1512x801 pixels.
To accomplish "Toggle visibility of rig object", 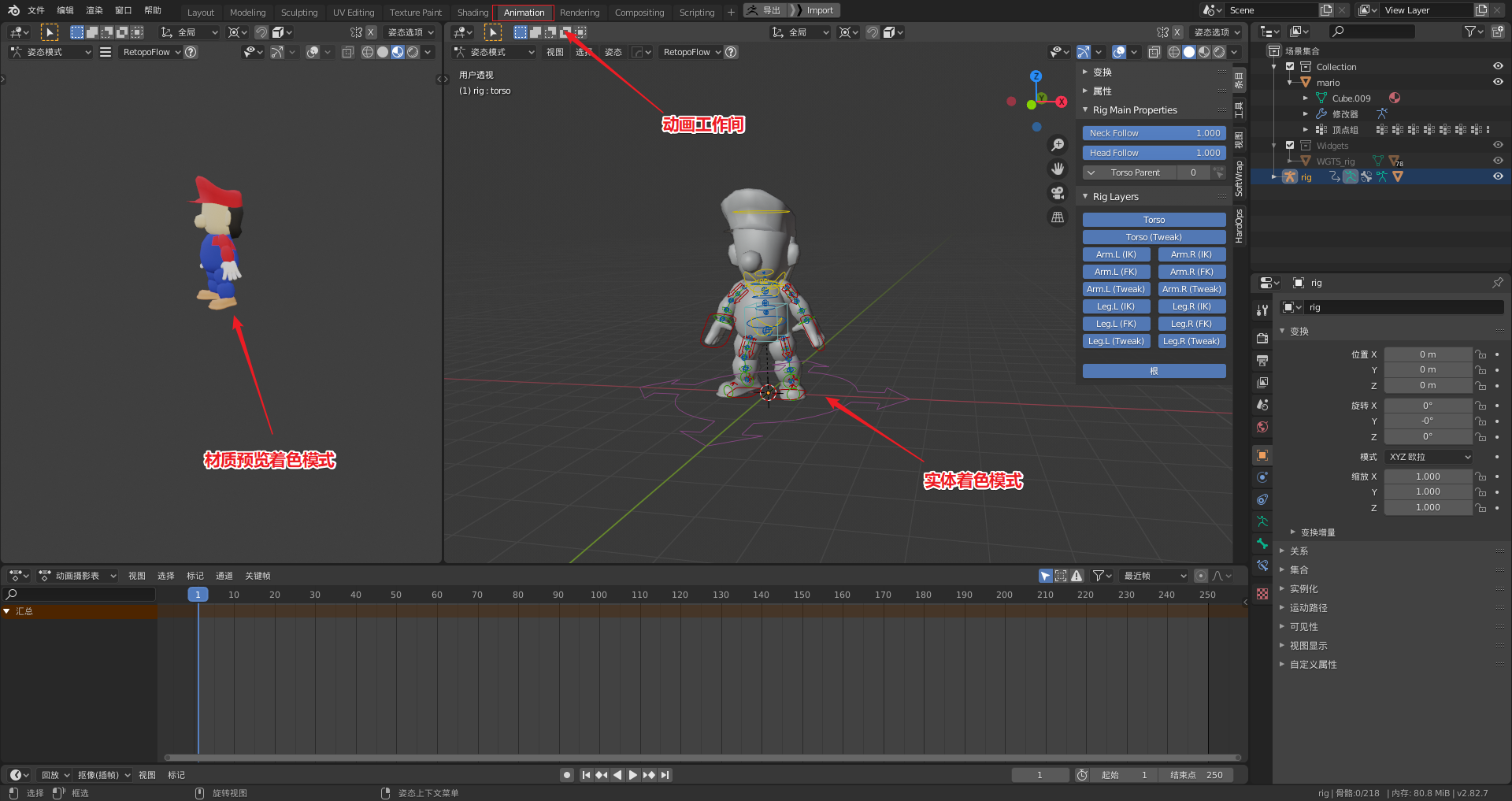I will coord(1498,176).
